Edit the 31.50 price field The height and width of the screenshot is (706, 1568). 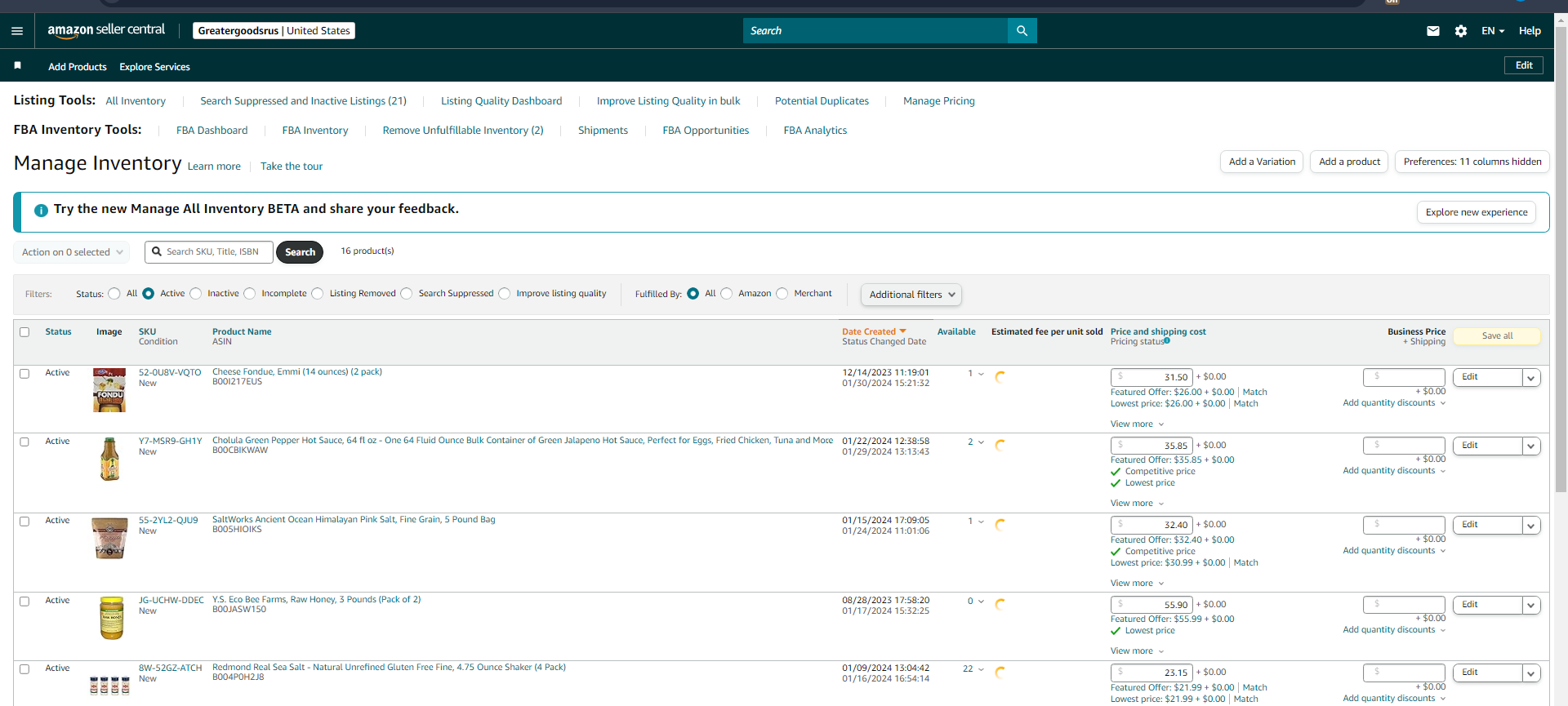point(1151,377)
